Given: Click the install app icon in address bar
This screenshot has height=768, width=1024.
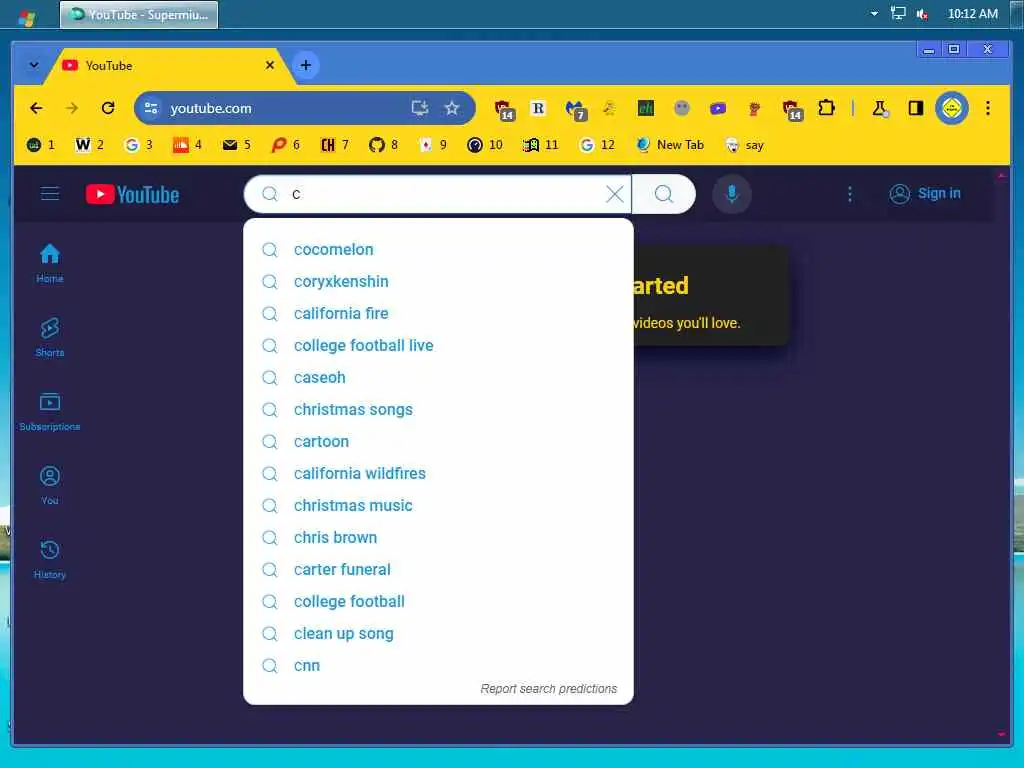Looking at the screenshot, I should click(x=419, y=108).
